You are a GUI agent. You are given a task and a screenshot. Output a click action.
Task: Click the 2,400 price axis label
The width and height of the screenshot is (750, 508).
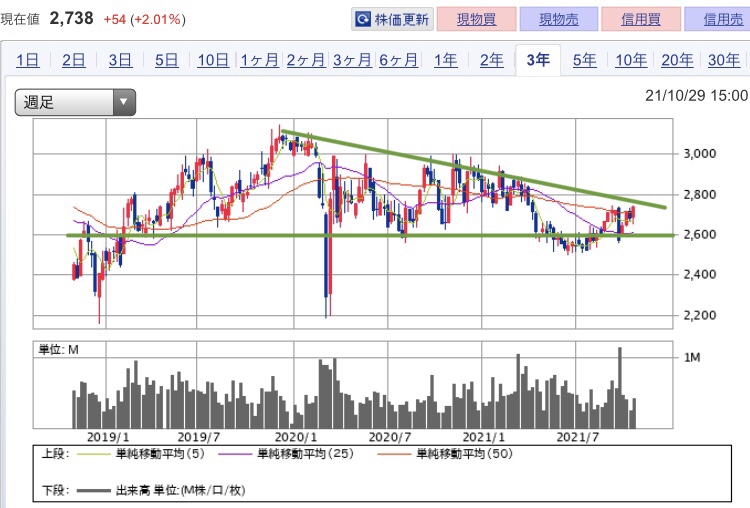pyautogui.click(x=700, y=275)
